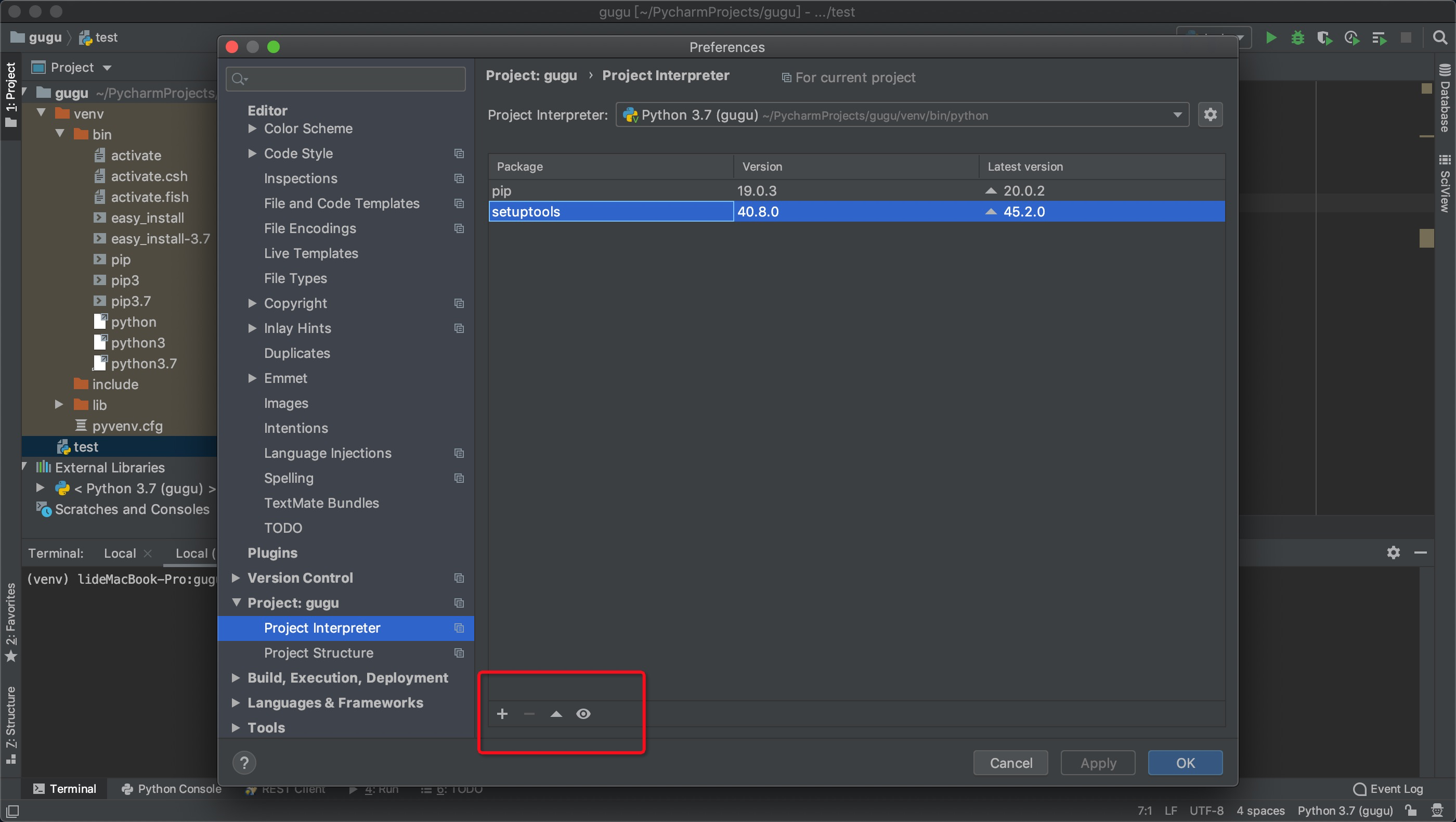The height and width of the screenshot is (822, 1456).
Task: Open the interpreter gear settings
Action: (x=1210, y=115)
